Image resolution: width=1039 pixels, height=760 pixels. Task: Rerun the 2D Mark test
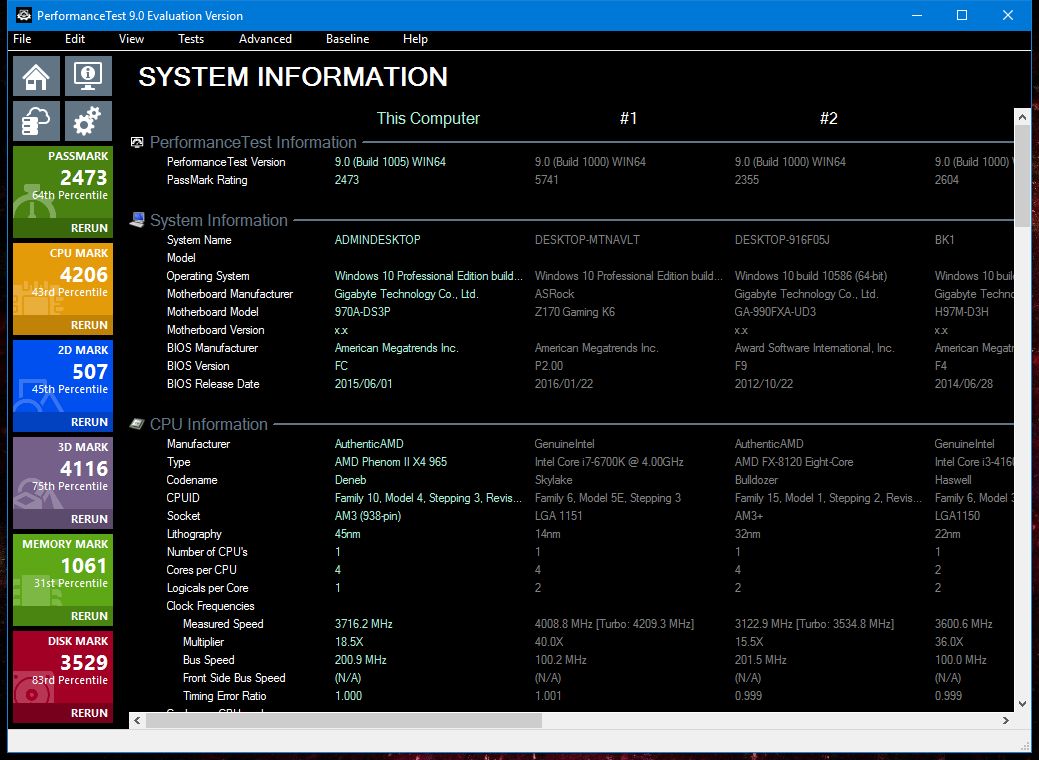point(89,422)
